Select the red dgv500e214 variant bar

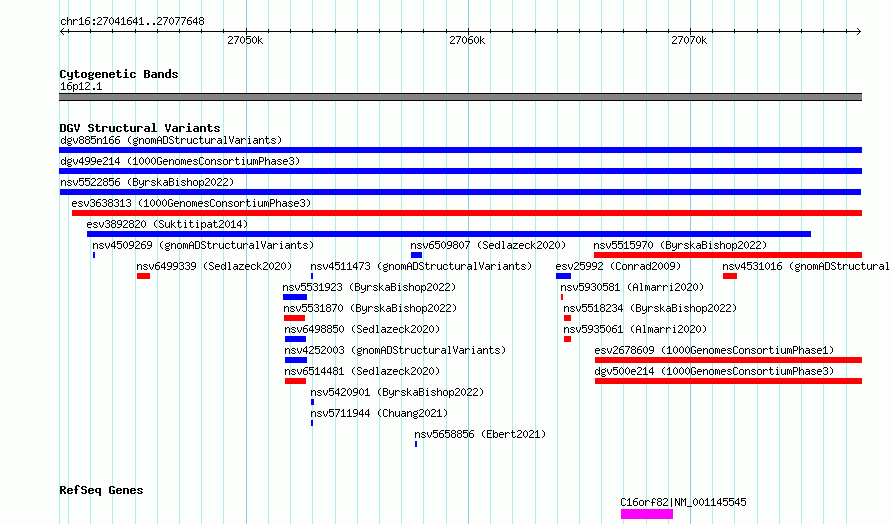pos(728,381)
